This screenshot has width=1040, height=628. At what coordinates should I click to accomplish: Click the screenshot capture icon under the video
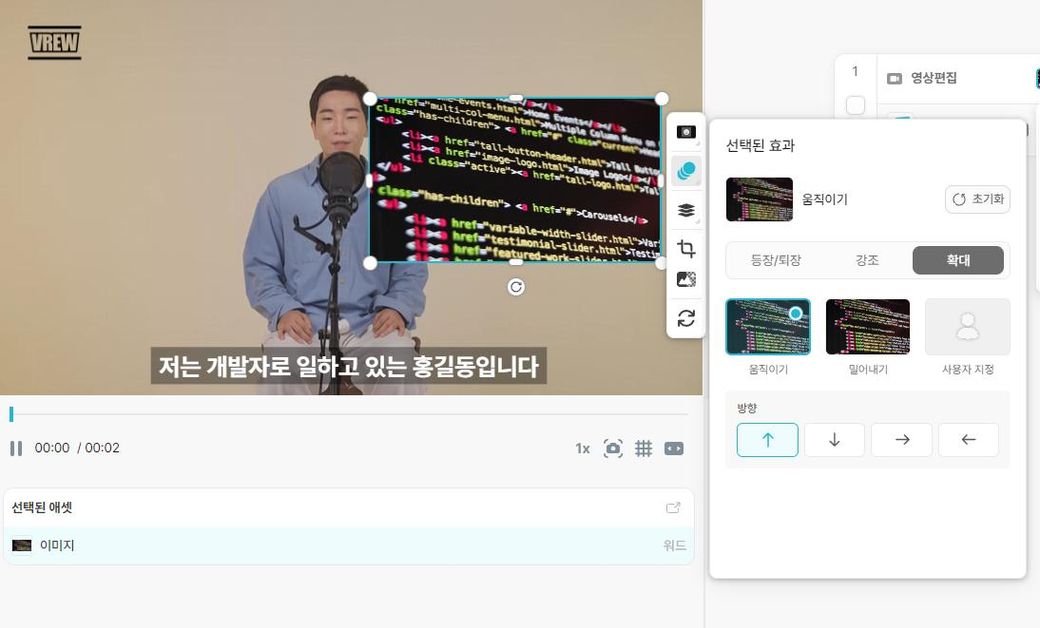613,448
